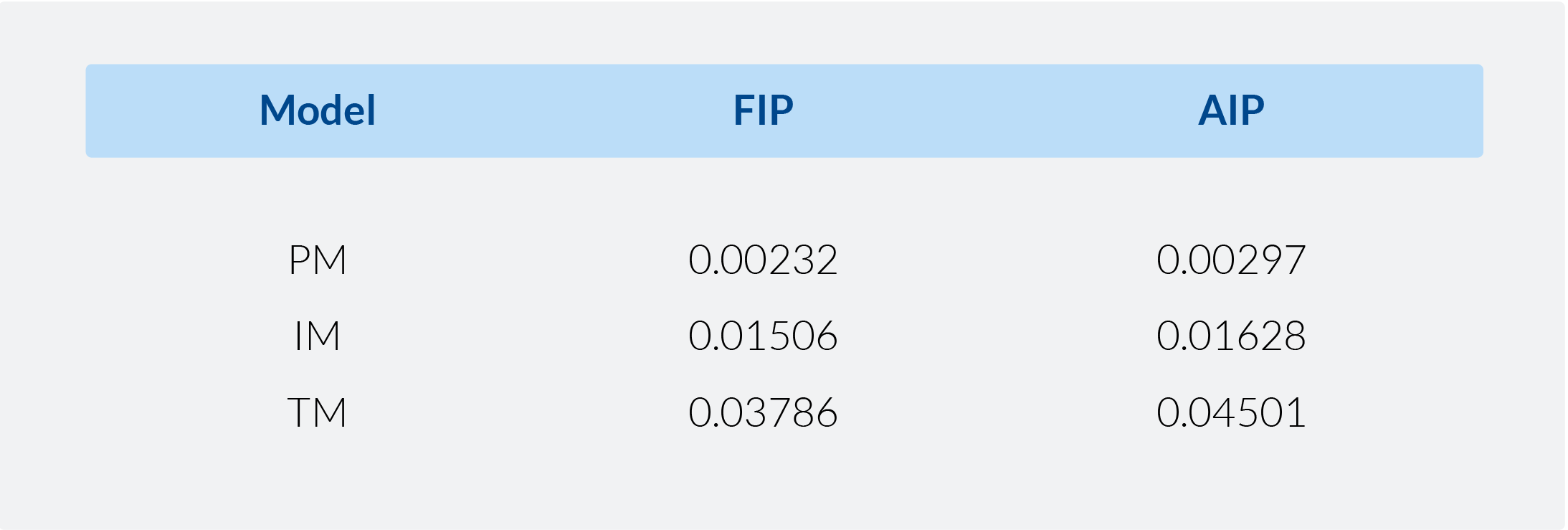Click the FIP column header
Viewport: 1568px width, 530px height.
point(763,110)
